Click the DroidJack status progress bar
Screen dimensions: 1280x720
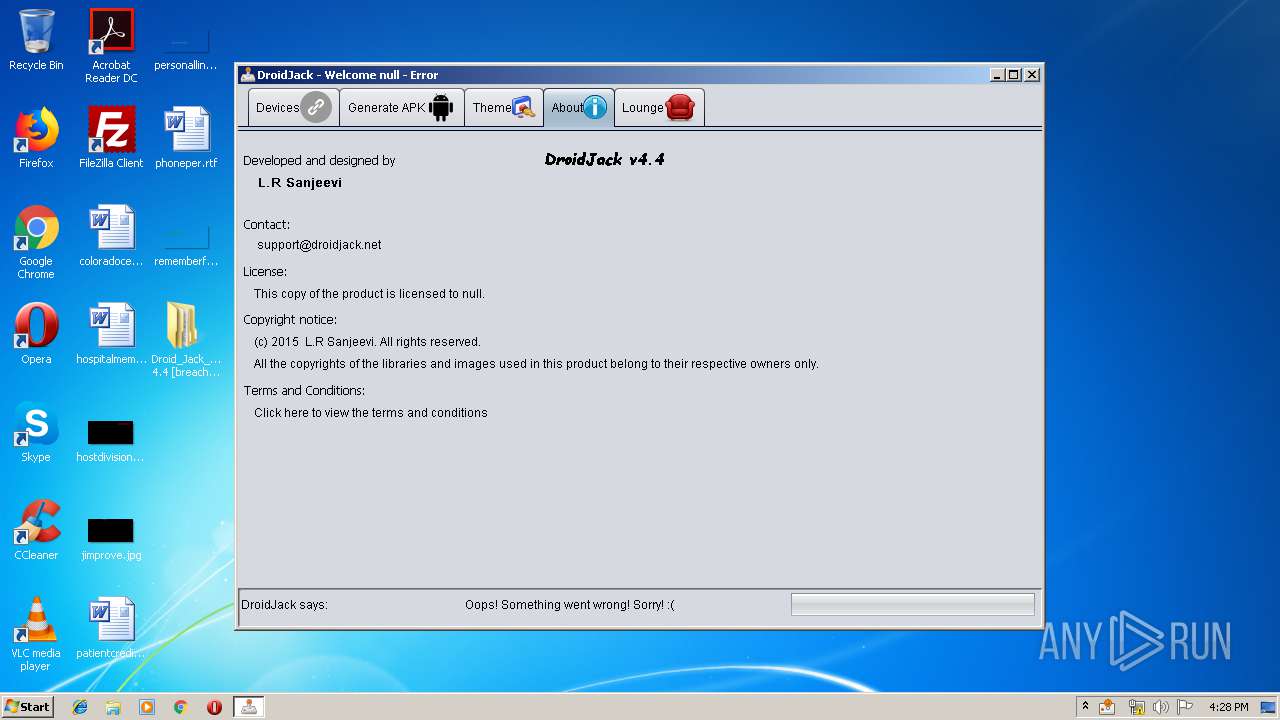click(913, 604)
